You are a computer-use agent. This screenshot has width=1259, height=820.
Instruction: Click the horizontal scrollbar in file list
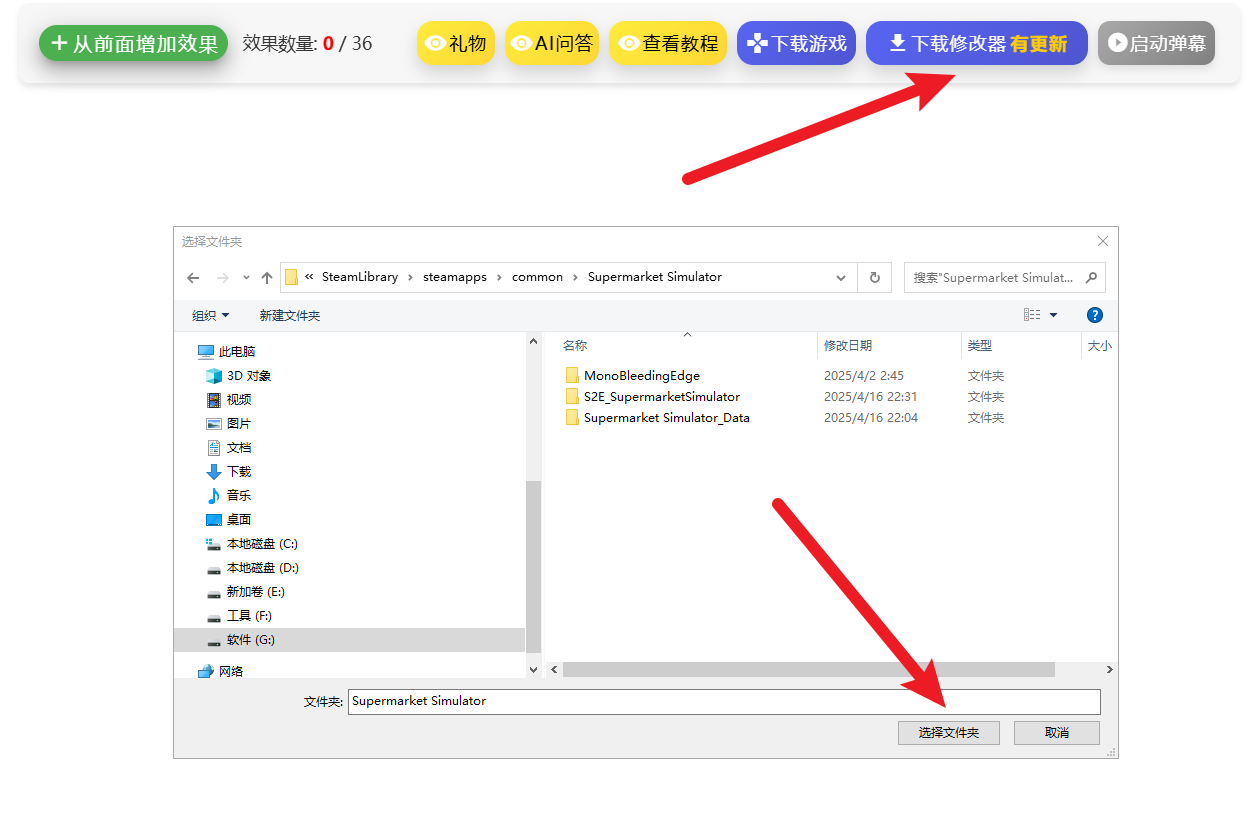[x=808, y=670]
